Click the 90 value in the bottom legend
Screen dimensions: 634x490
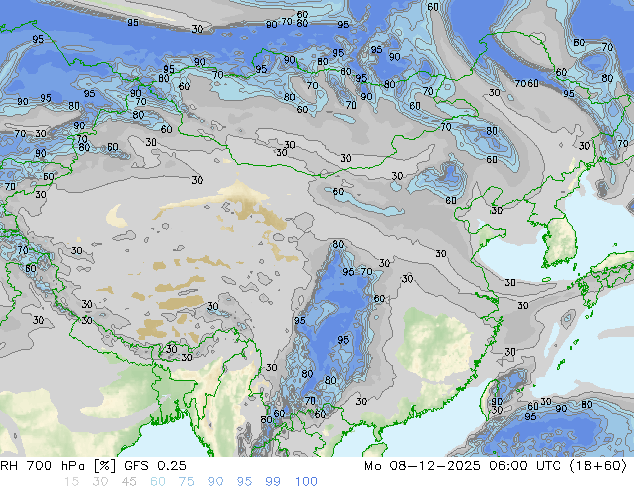tap(215, 482)
